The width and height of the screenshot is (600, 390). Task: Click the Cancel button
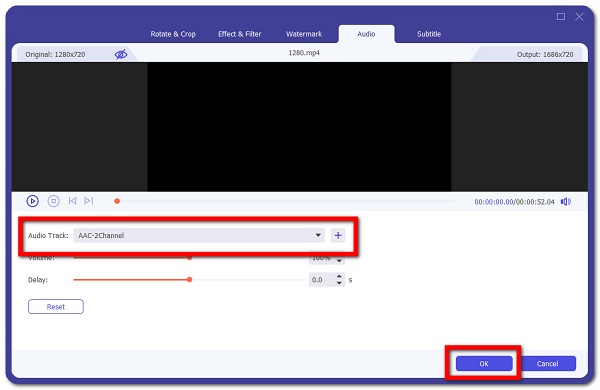548,364
